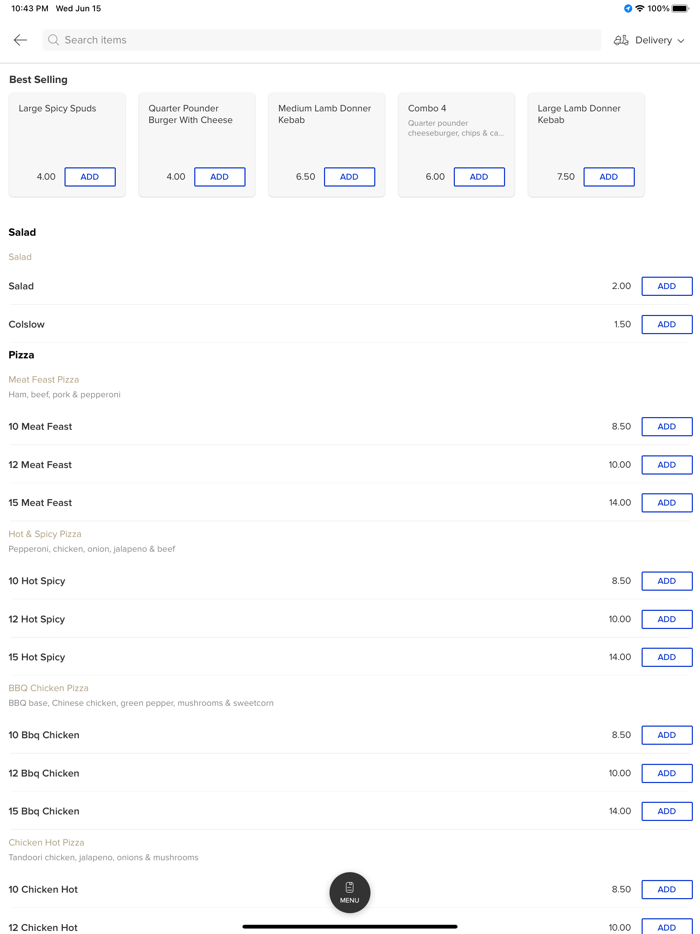
Task: Open the Meat Feast Pizza category link
Action: coord(44,380)
